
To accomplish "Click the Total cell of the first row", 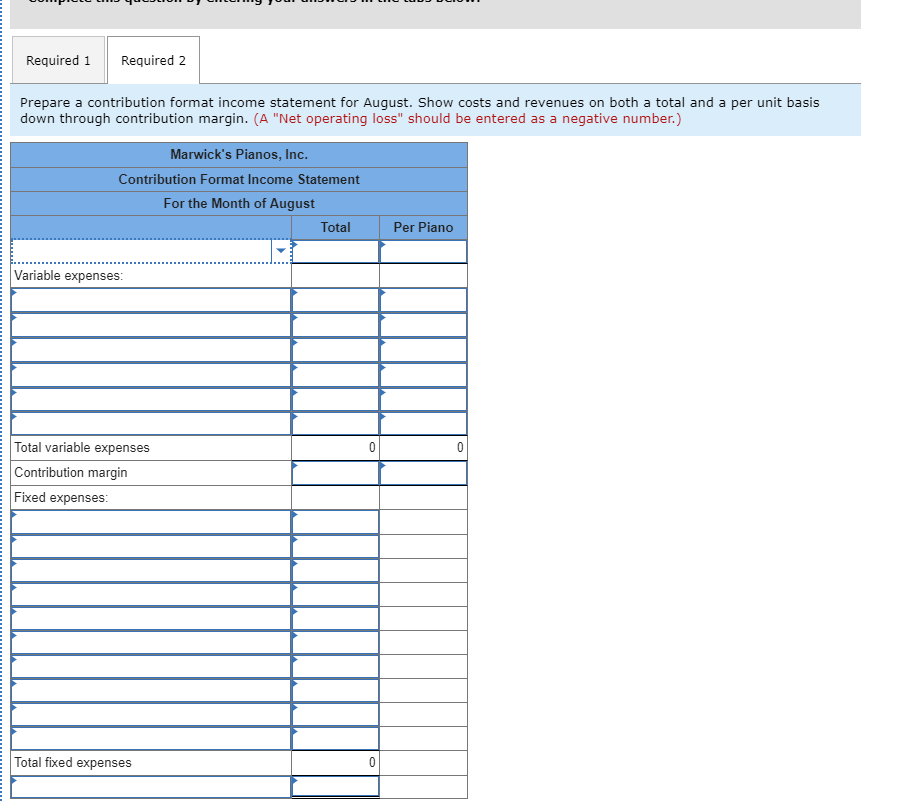I will pos(335,252).
